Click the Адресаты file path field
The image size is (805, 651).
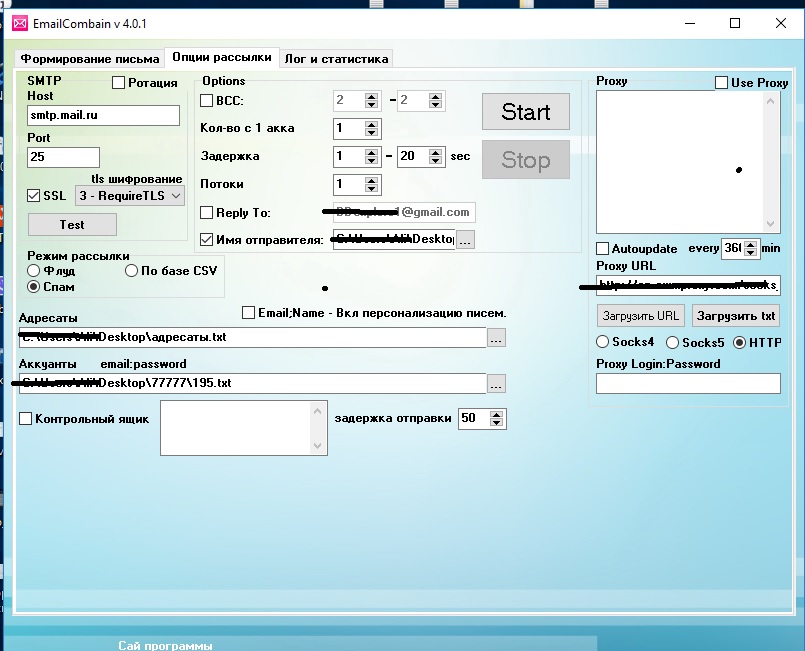[253, 337]
